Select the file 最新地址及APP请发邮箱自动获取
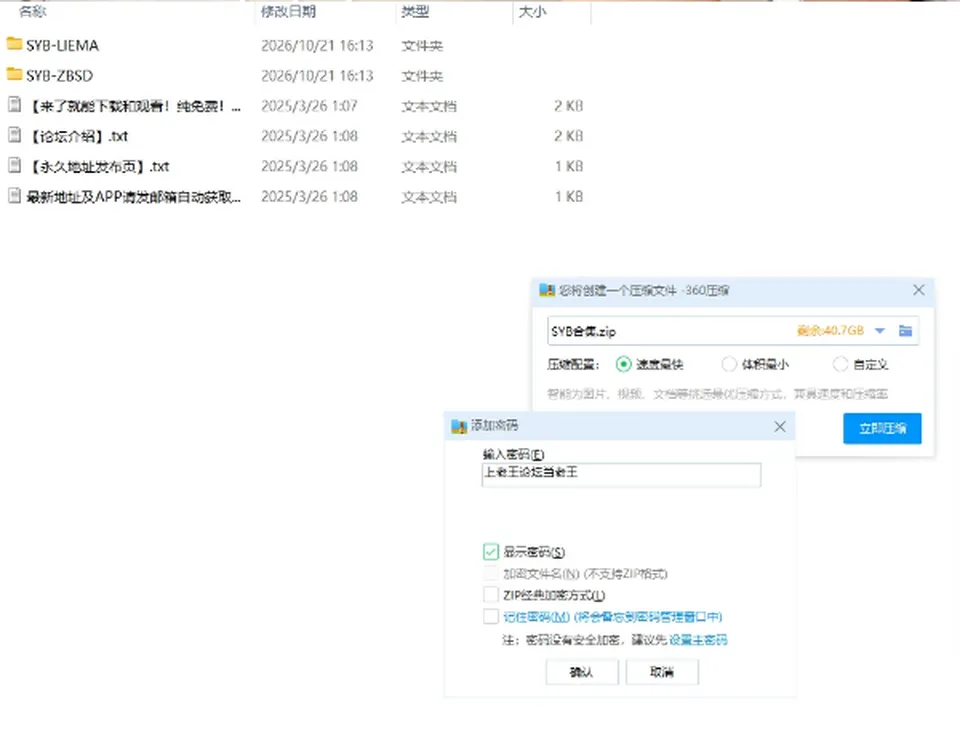960x730 pixels. [133, 197]
